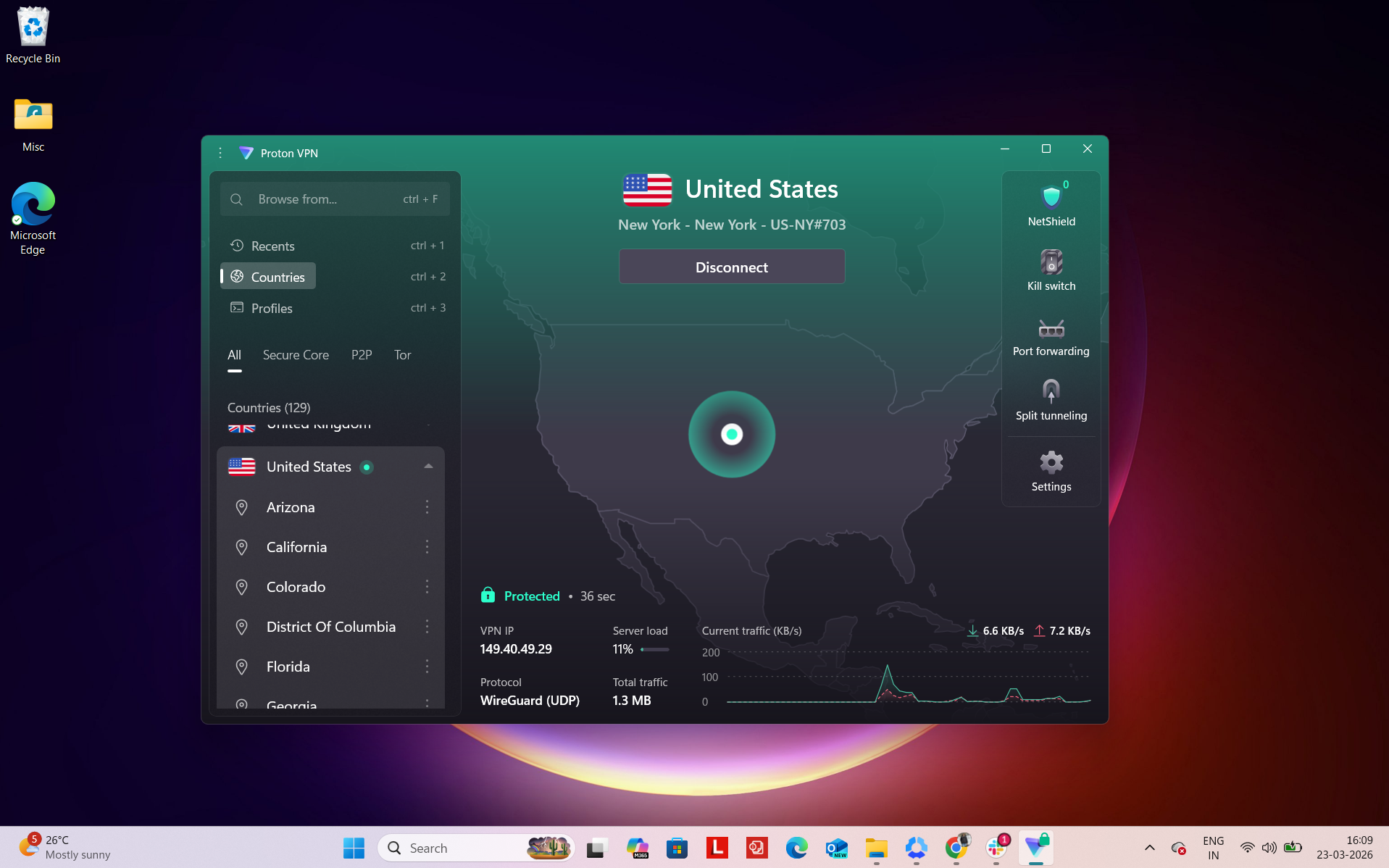Open Arizona more options menu

point(427,507)
